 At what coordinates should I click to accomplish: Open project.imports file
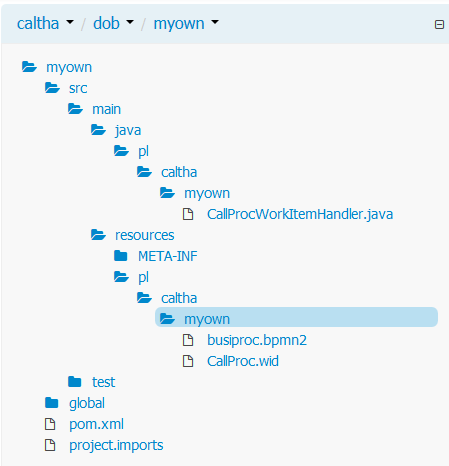116,445
